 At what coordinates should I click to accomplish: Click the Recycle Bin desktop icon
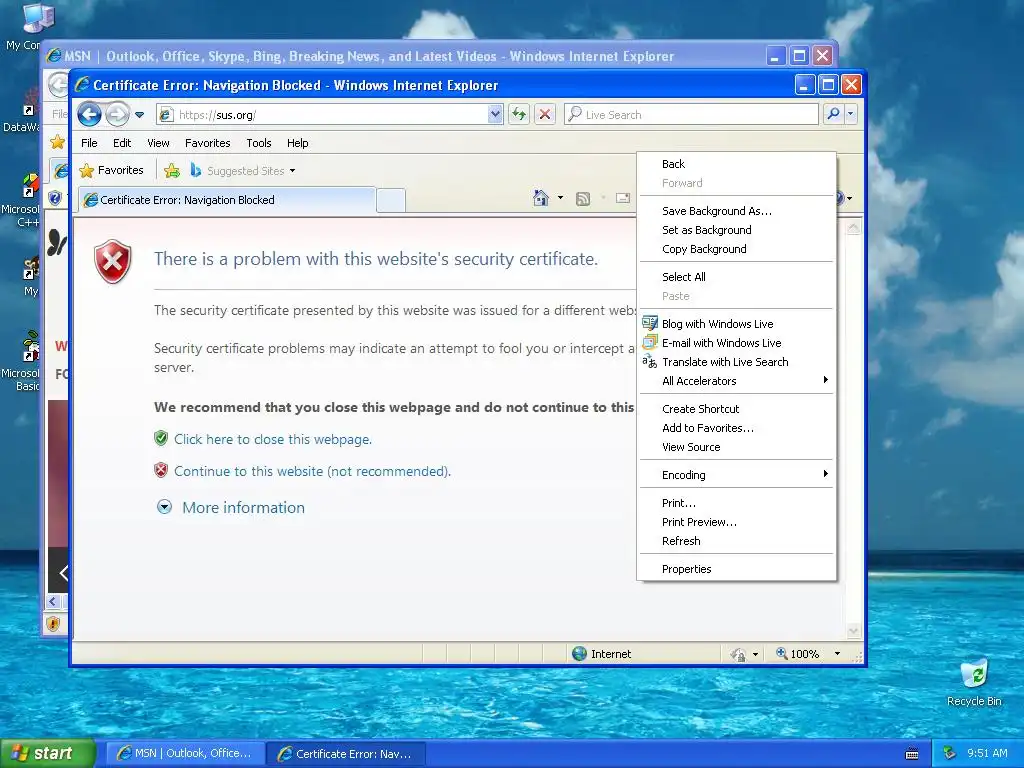(974, 682)
